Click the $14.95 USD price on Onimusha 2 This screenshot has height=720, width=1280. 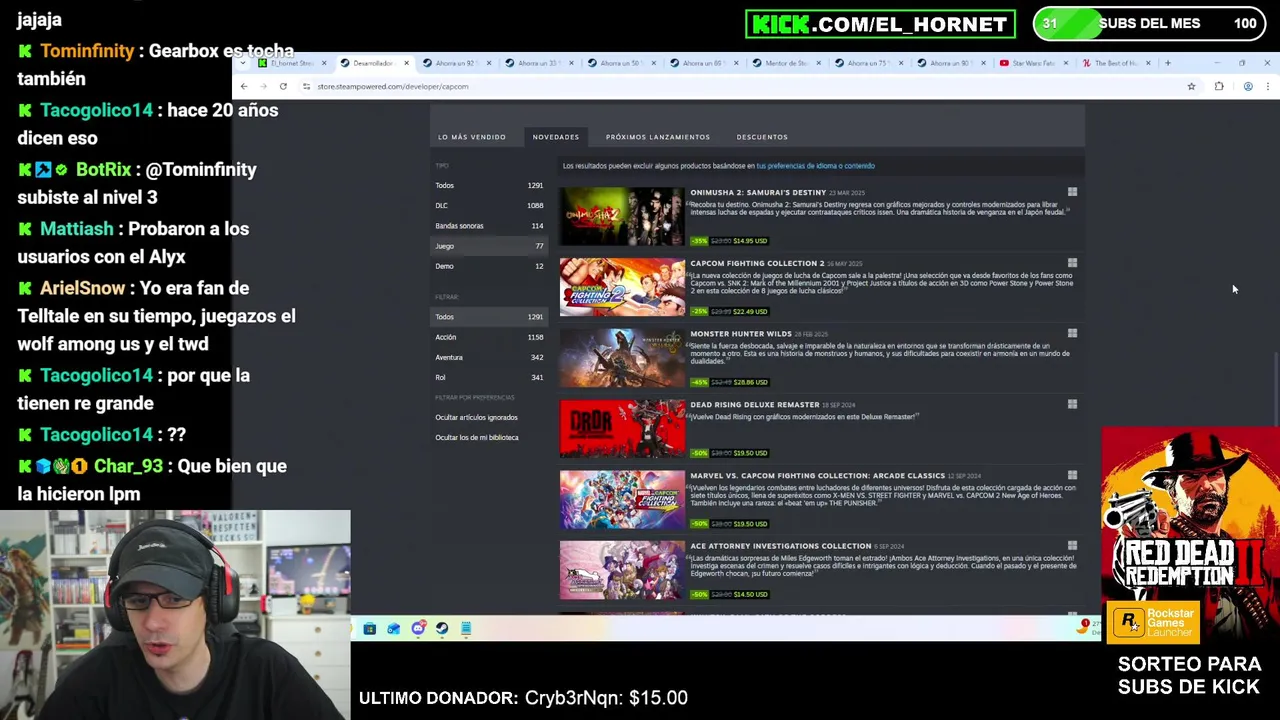pos(750,241)
